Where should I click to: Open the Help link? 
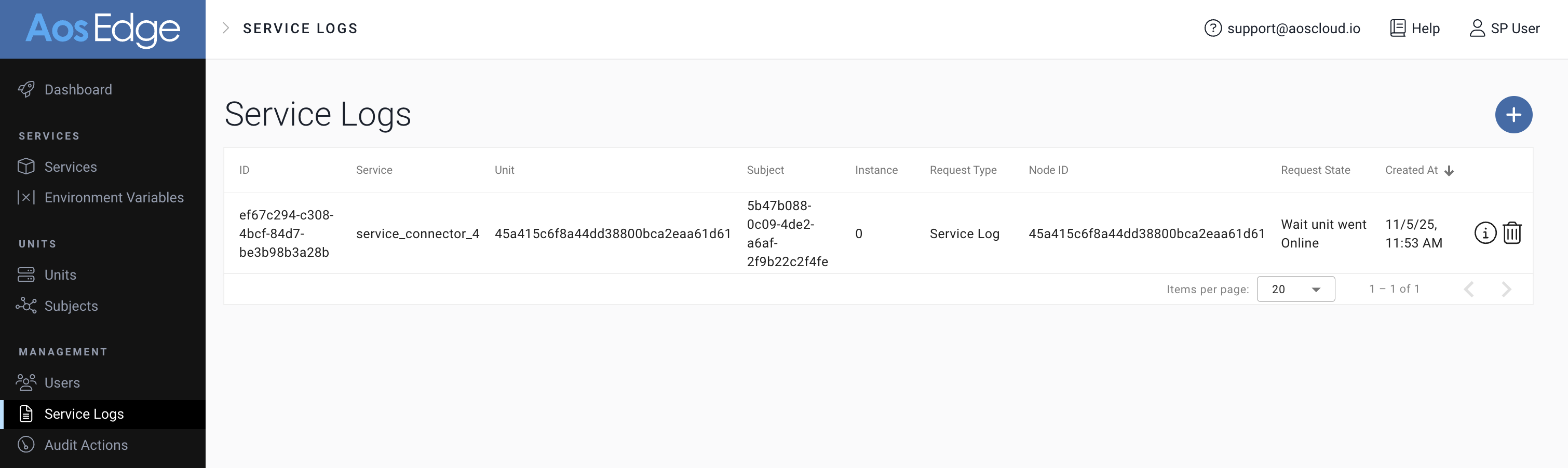click(x=1415, y=29)
